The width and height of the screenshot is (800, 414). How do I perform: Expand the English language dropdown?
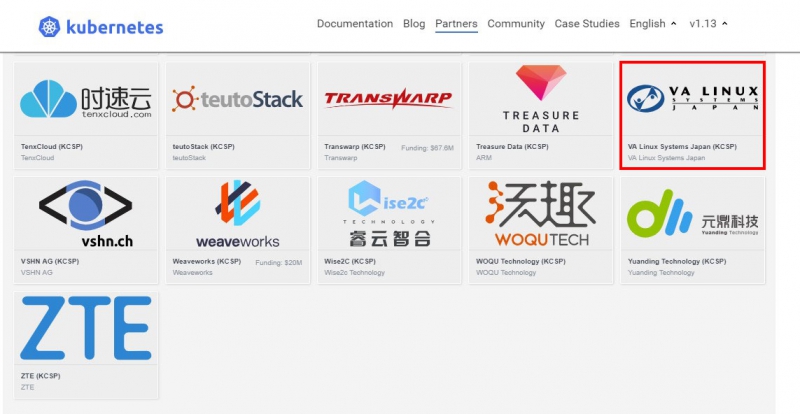coord(653,23)
